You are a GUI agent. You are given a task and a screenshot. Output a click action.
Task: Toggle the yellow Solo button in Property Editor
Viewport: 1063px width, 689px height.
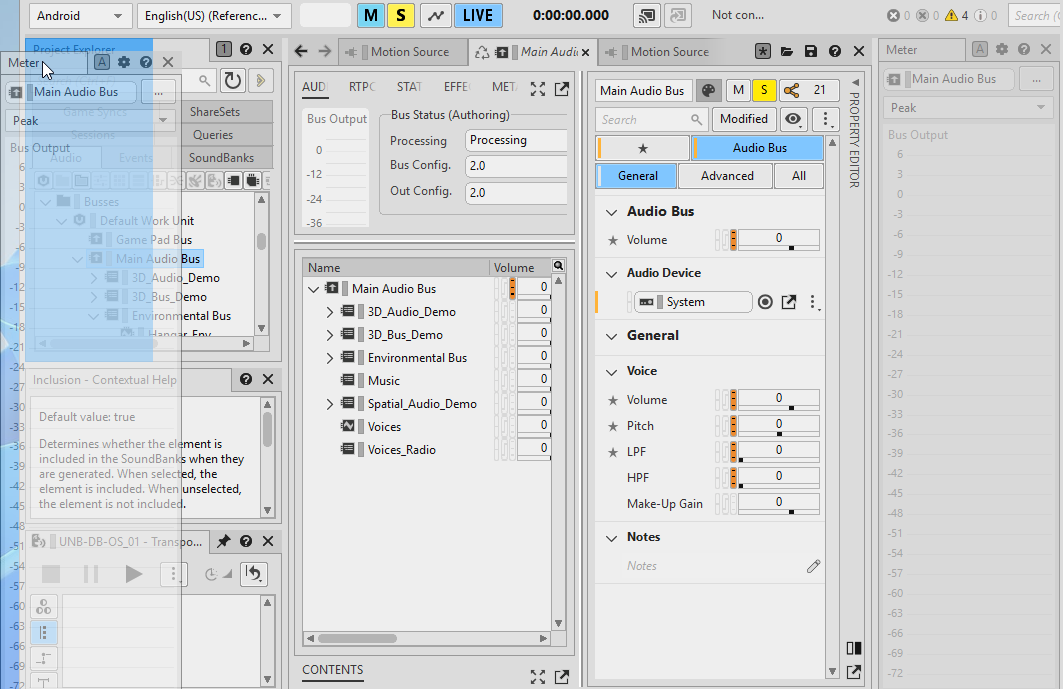(764, 91)
